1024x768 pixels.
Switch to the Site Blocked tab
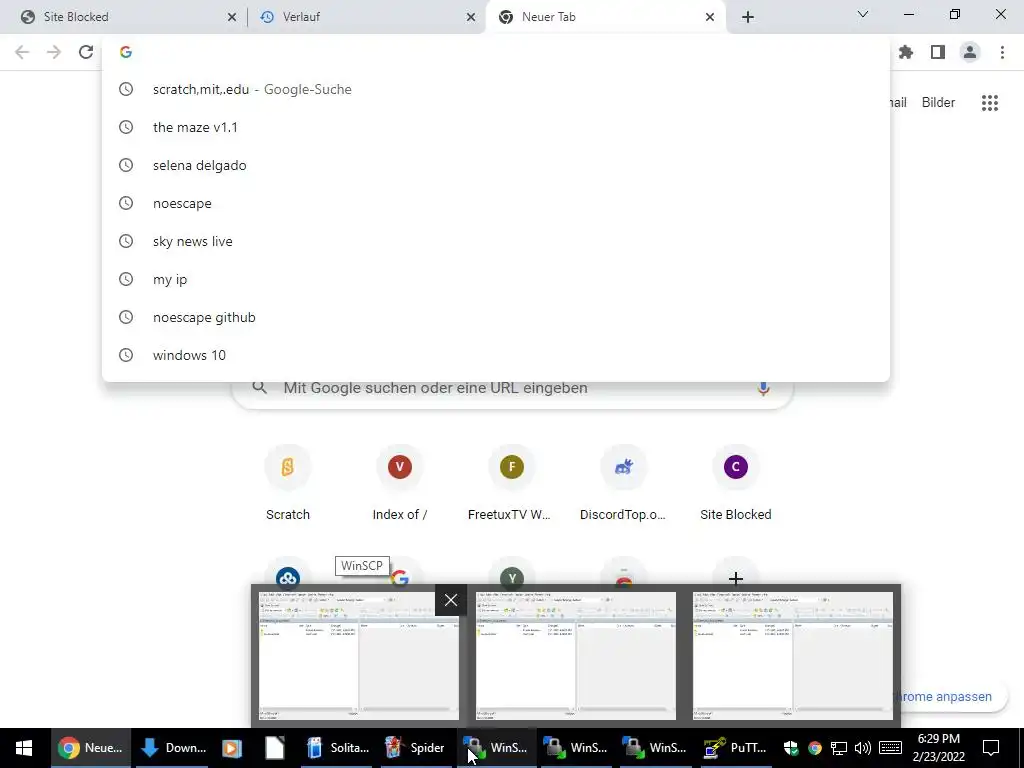[123, 17]
